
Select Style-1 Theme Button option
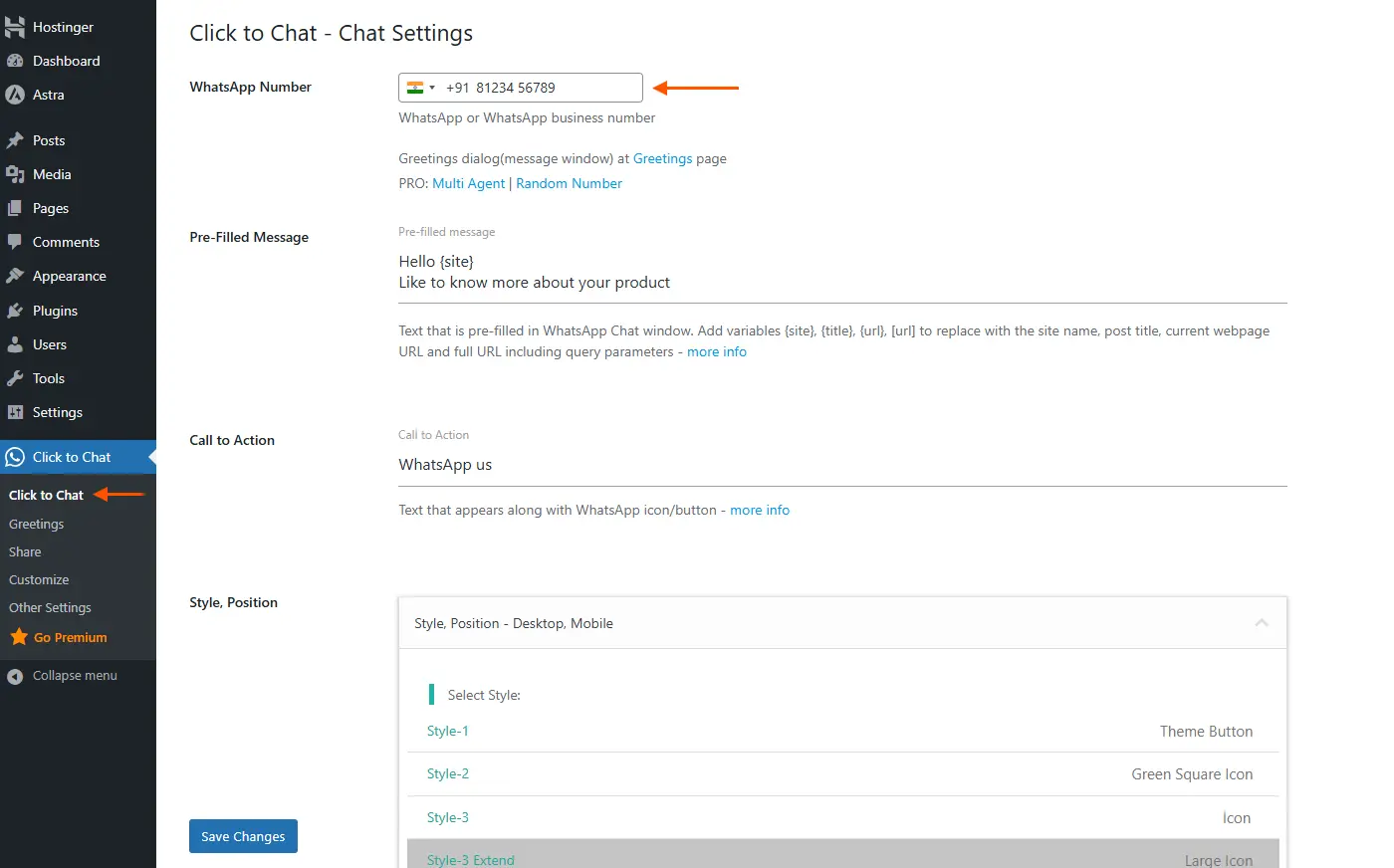pyautogui.click(x=842, y=731)
